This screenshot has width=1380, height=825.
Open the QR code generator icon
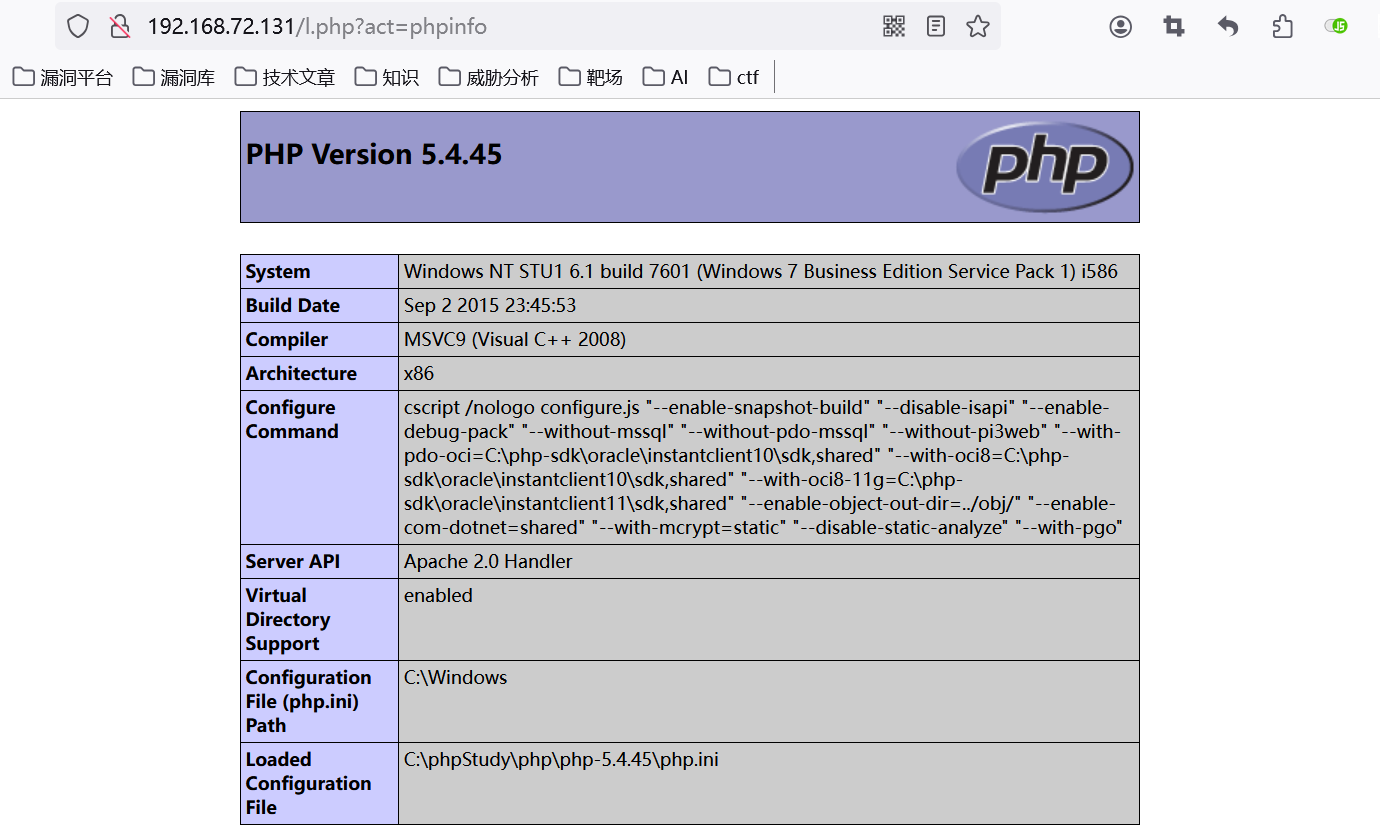pyautogui.click(x=894, y=26)
